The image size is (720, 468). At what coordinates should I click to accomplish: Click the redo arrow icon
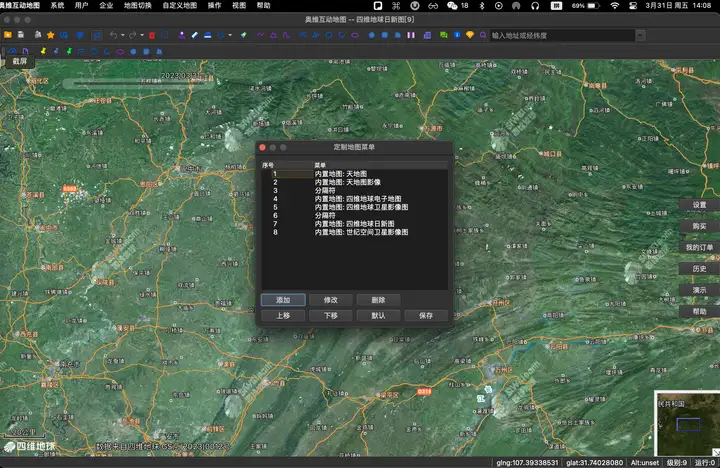tap(133, 35)
